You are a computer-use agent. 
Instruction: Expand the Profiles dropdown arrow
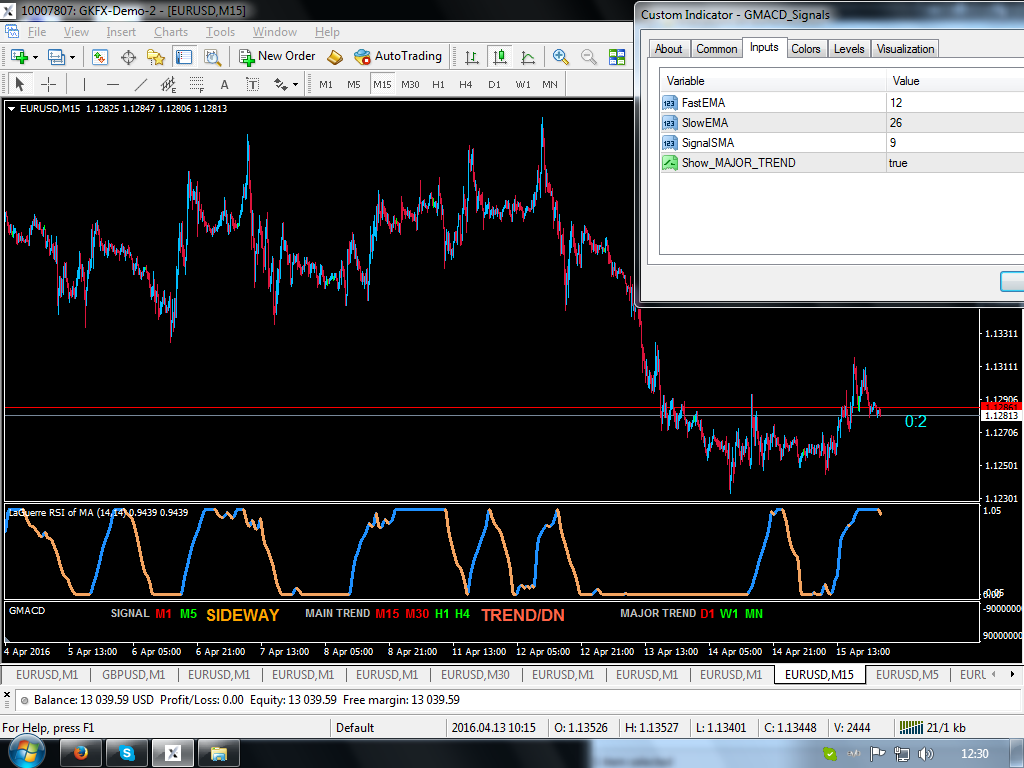[72, 57]
